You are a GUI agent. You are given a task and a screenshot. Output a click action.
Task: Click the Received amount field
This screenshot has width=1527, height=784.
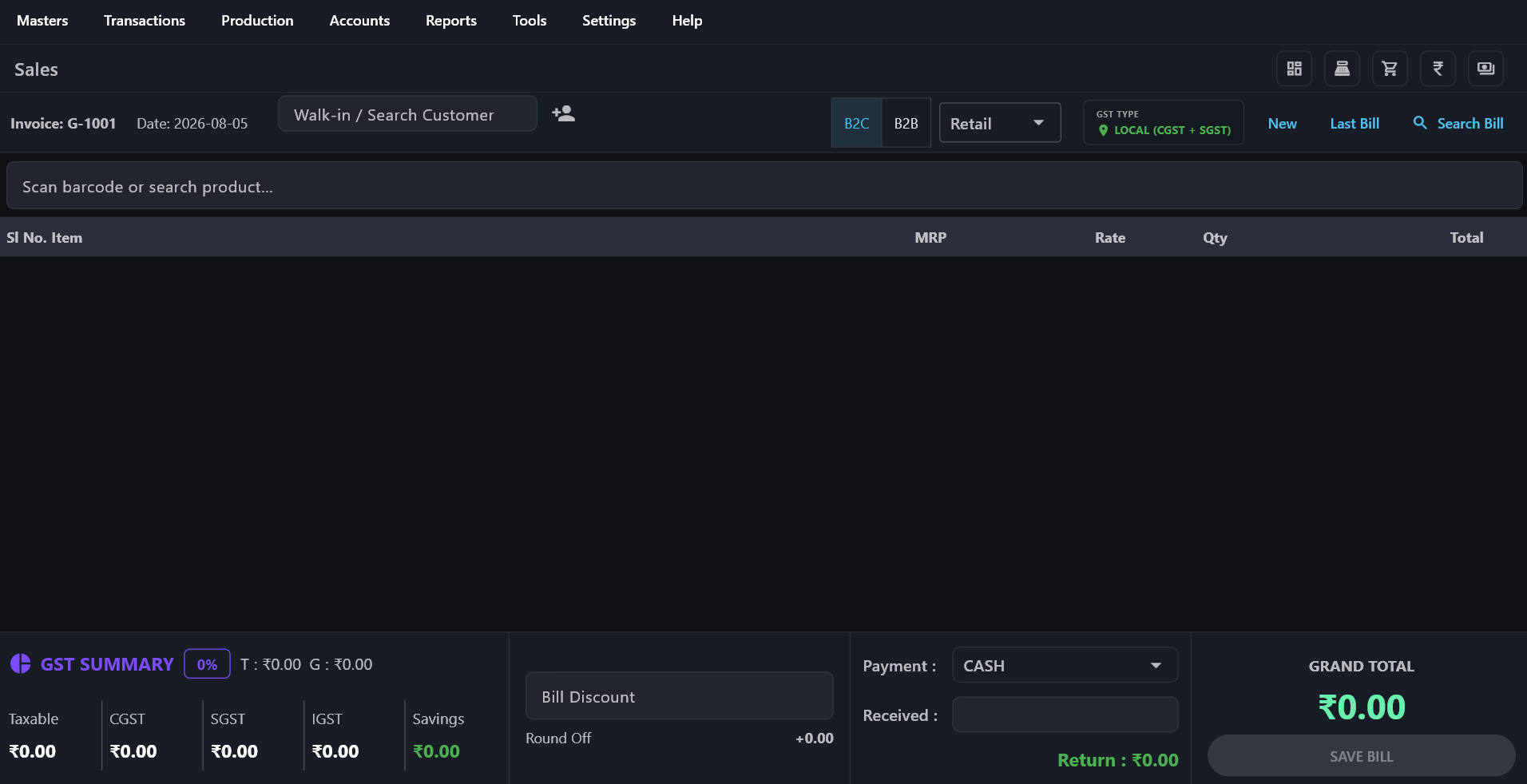coord(1065,715)
